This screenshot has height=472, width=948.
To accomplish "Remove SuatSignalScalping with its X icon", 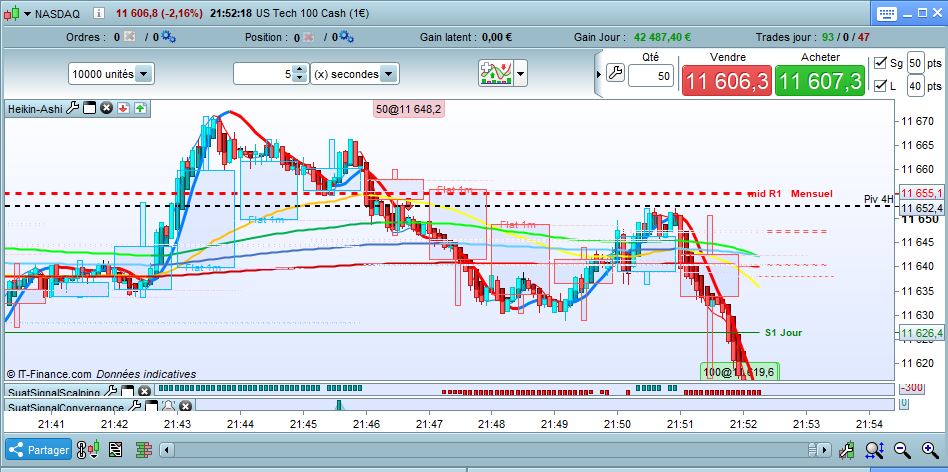I will coord(144,391).
